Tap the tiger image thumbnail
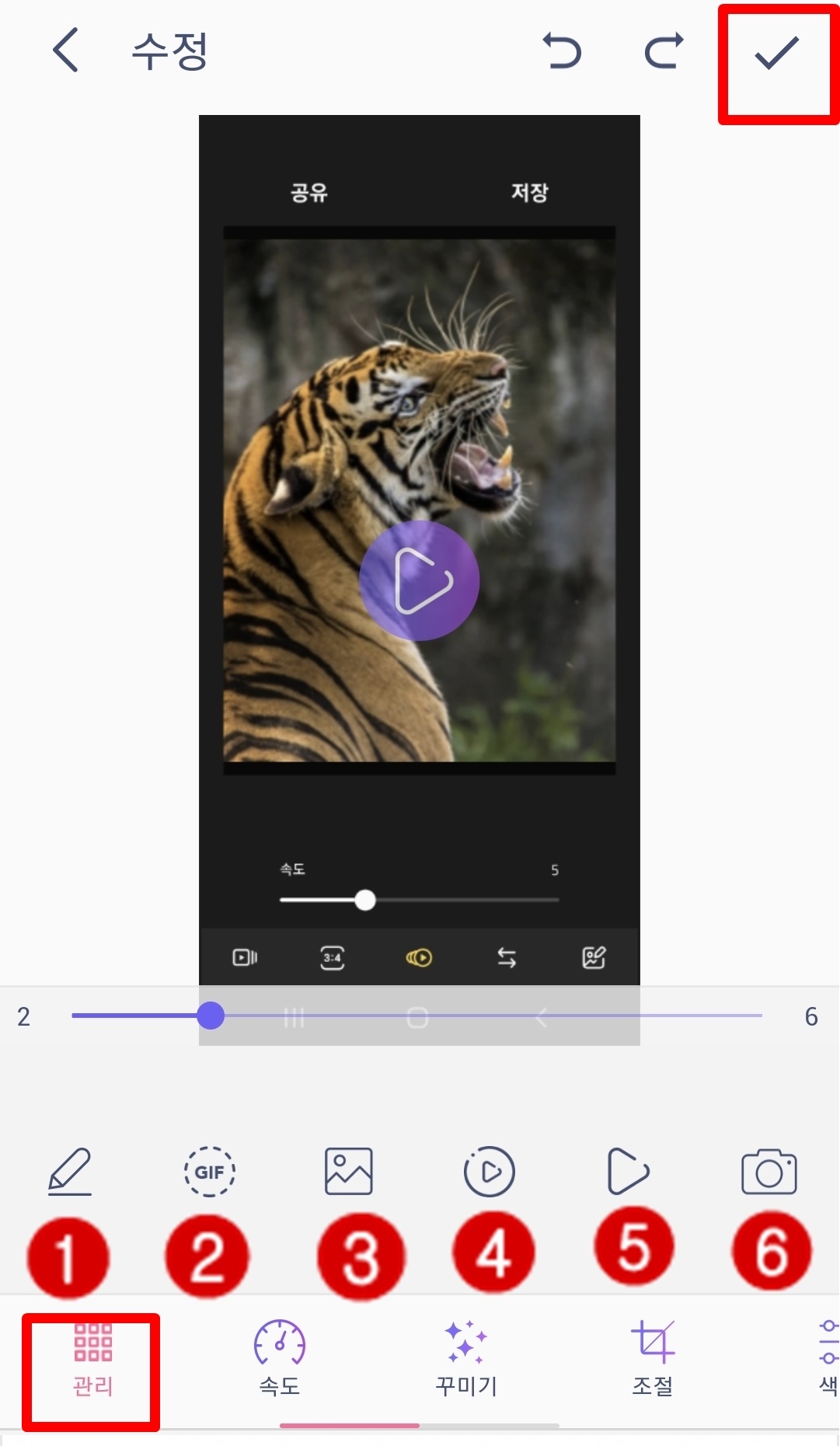840x1446 pixels. pos(420,501)
